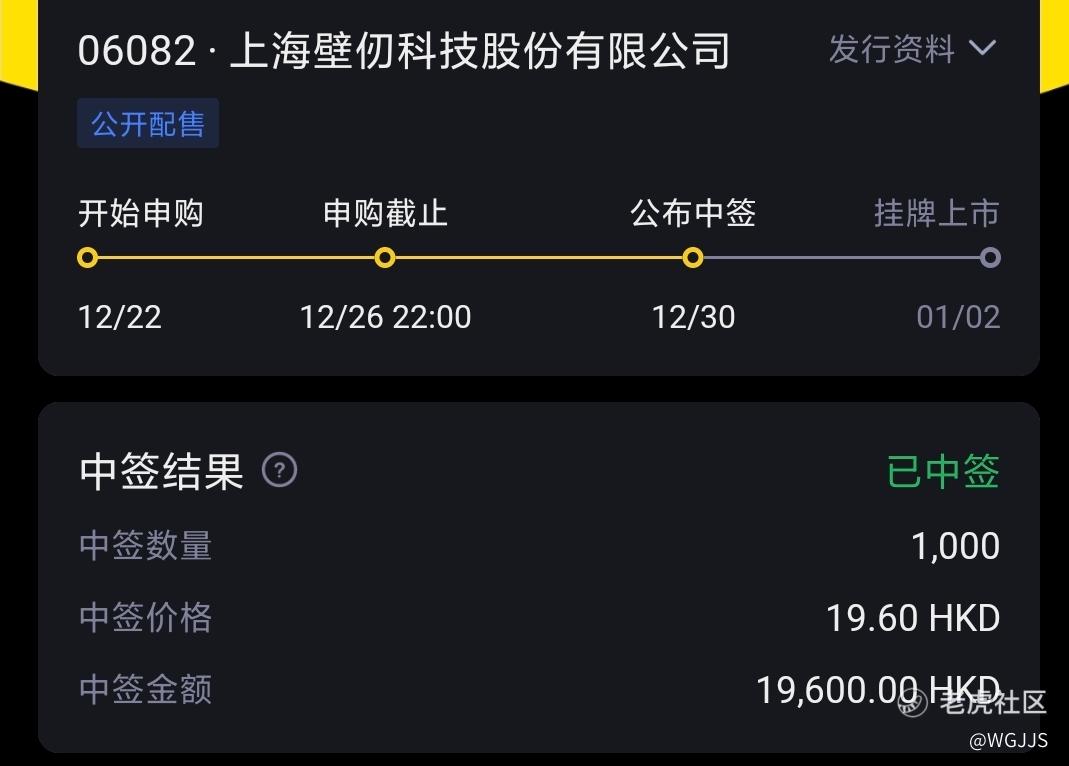Screen dimensions: 1069x766
Task: Click the 中签金额 amount 19,600.00 HKD
Action: point(877,690)
